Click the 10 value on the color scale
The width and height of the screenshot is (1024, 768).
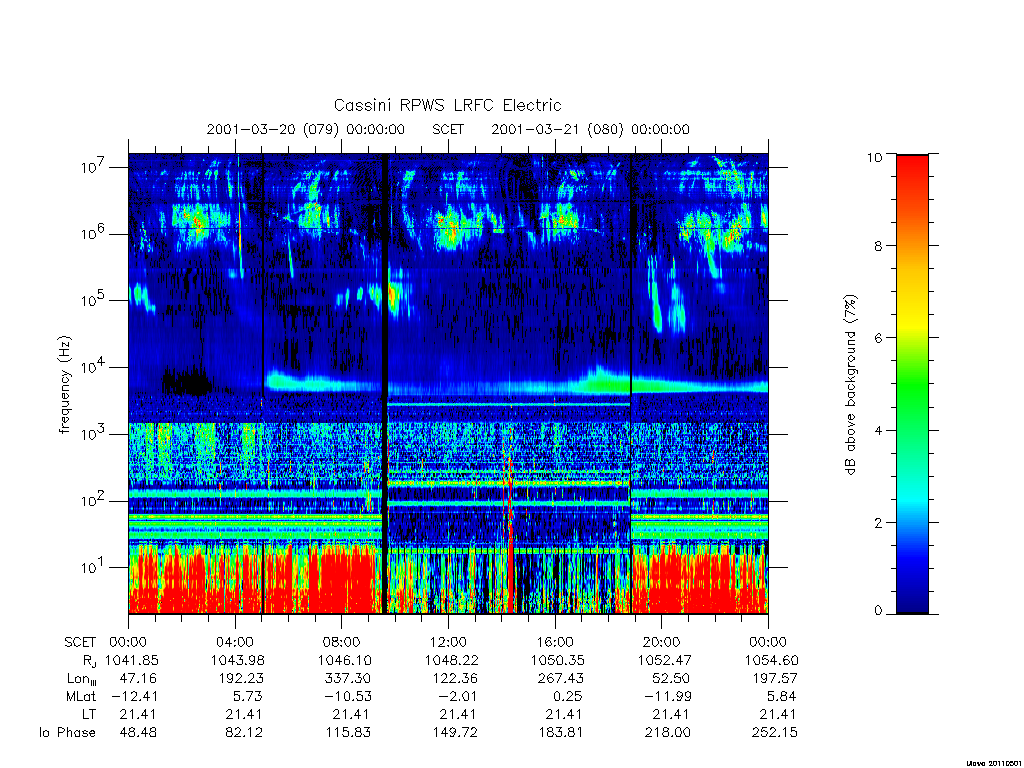(874, 157)
